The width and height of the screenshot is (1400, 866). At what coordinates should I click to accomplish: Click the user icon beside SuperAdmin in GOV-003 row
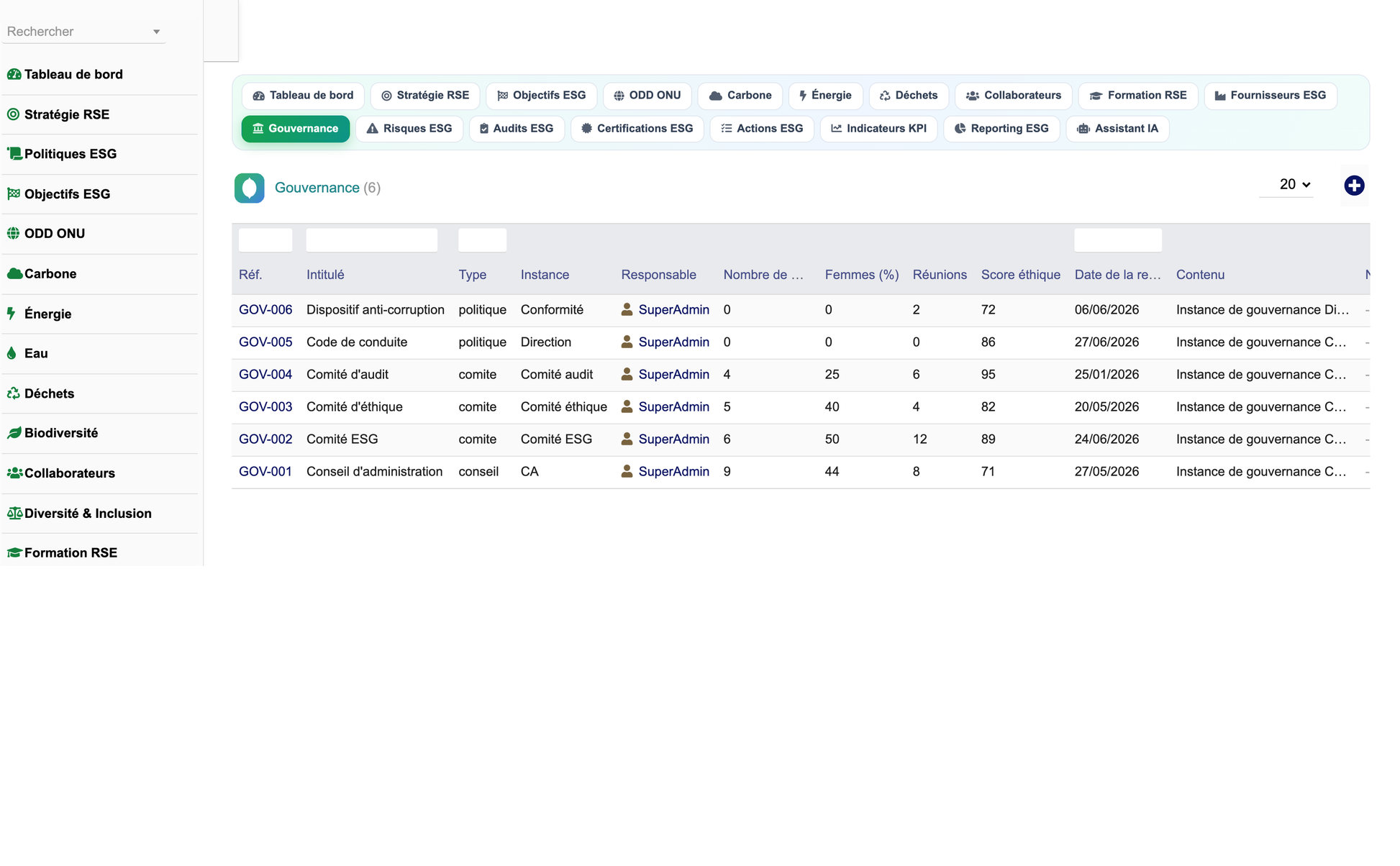[x=627, y=406]
